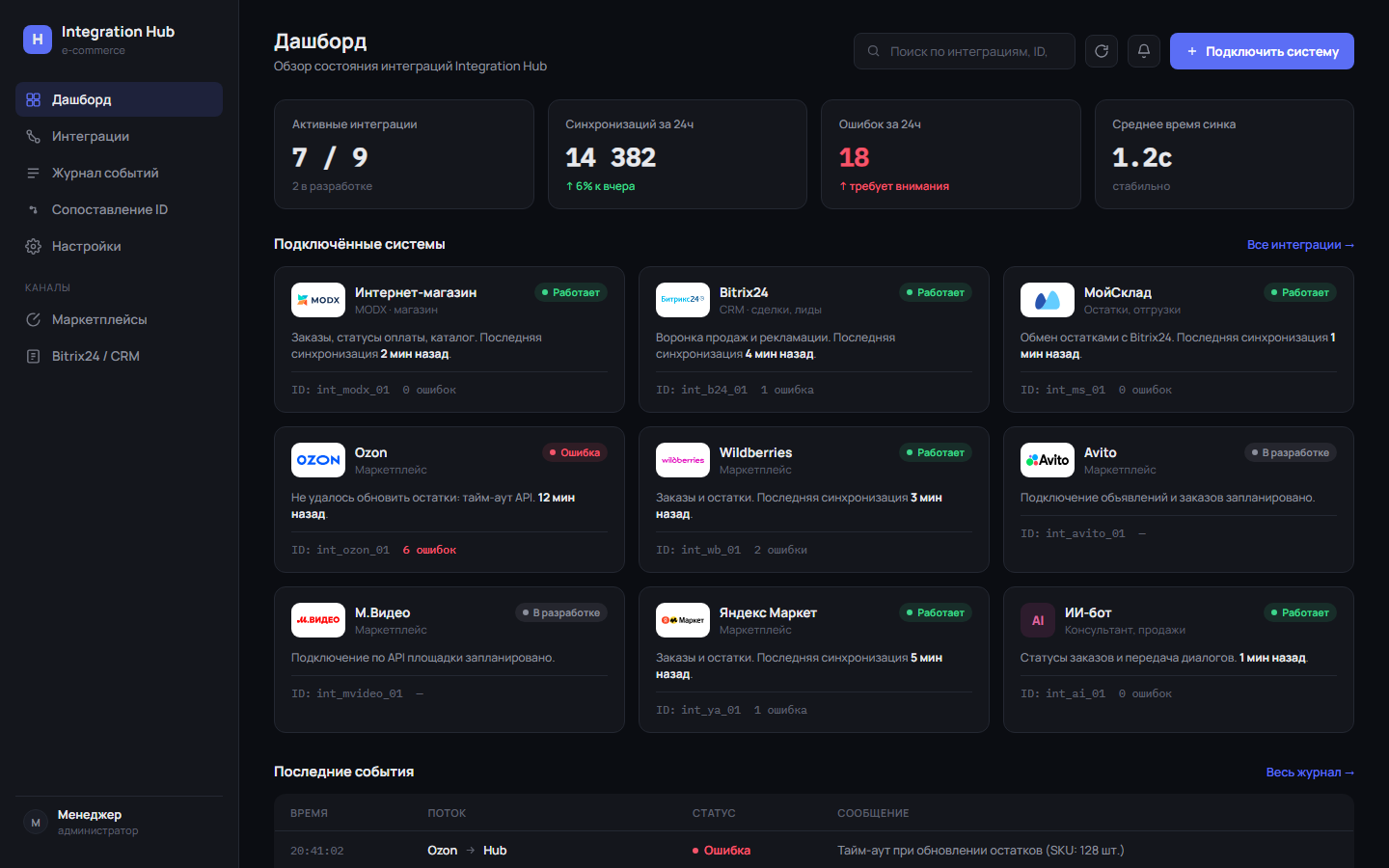Screen dimensions: 1389x868
Task: Select the Маркетплейсы channel
Action: 119,319
